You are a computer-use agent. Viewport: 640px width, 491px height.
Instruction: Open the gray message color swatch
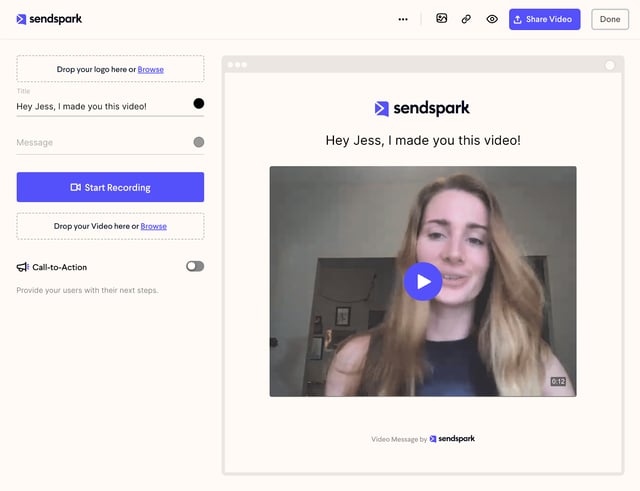pyautogui.click(x=199, y=142)
